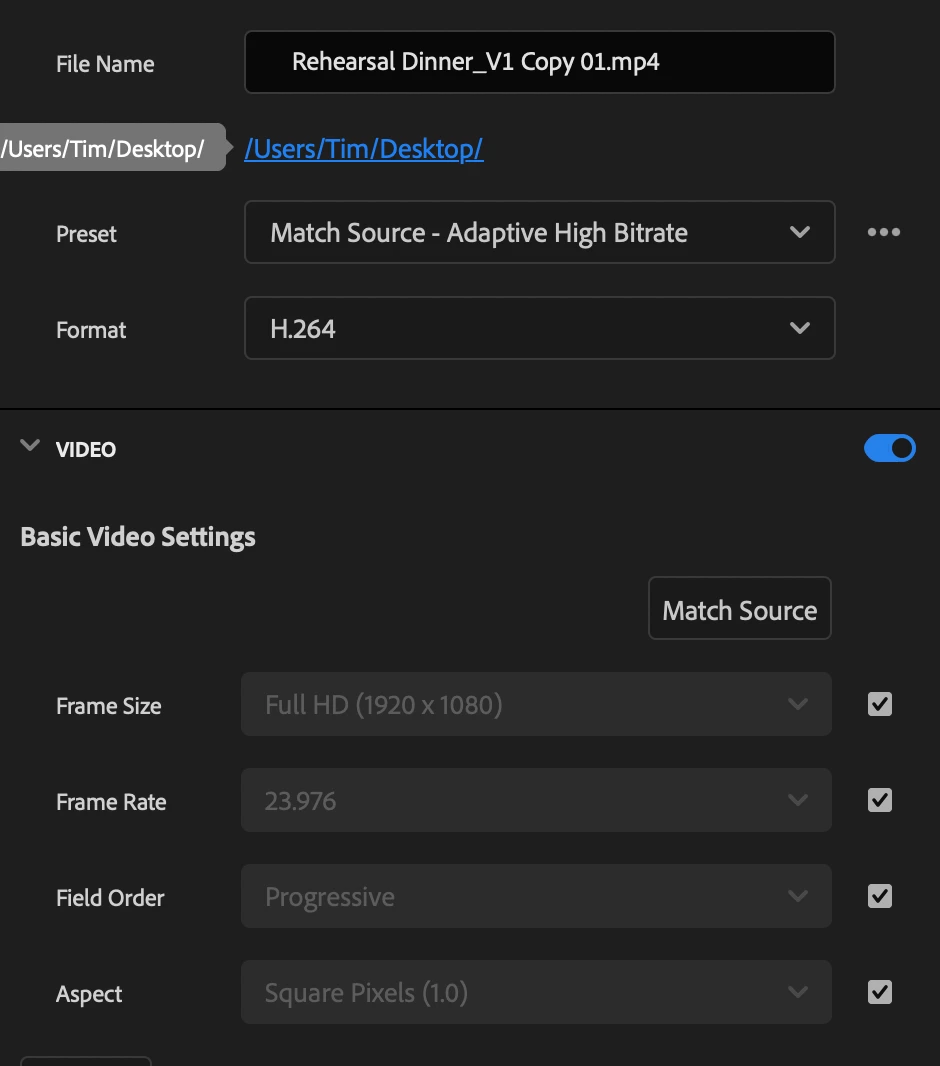
Task: Click the gray /Users/Tim/Desktop/ tooltip
Action: coord(109,148)
